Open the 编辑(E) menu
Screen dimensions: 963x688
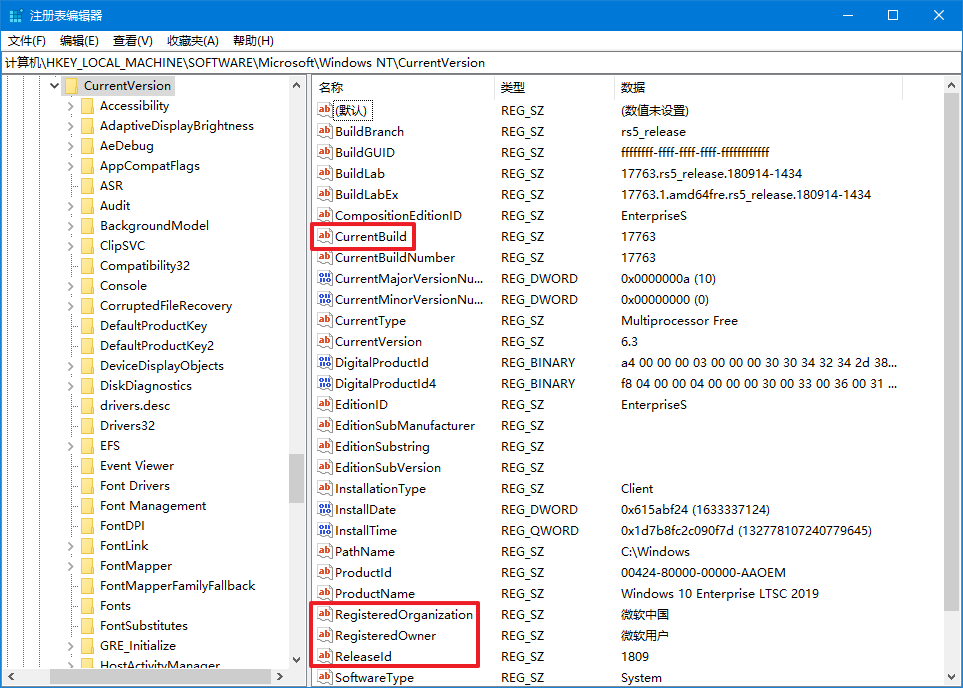pos(79,41)
